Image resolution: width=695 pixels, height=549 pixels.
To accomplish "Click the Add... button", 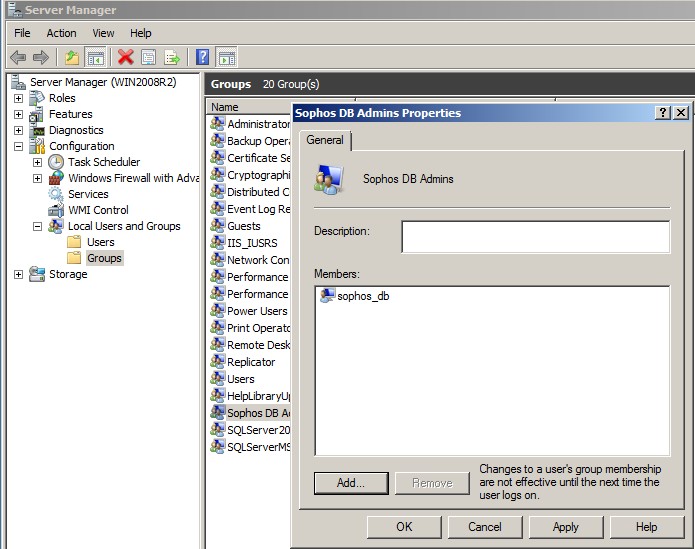I will point(351,483).
